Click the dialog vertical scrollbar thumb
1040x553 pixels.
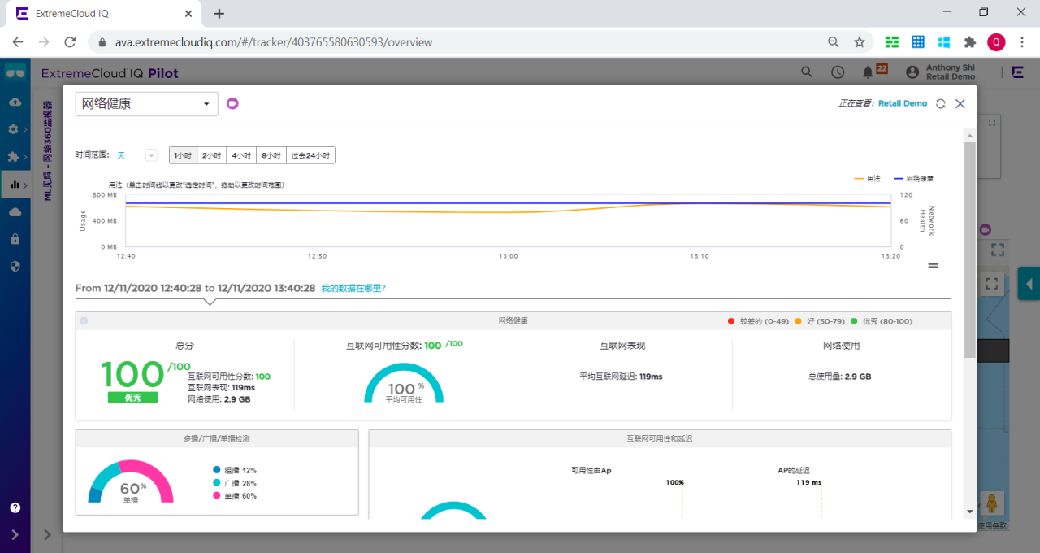click(970, 250)
